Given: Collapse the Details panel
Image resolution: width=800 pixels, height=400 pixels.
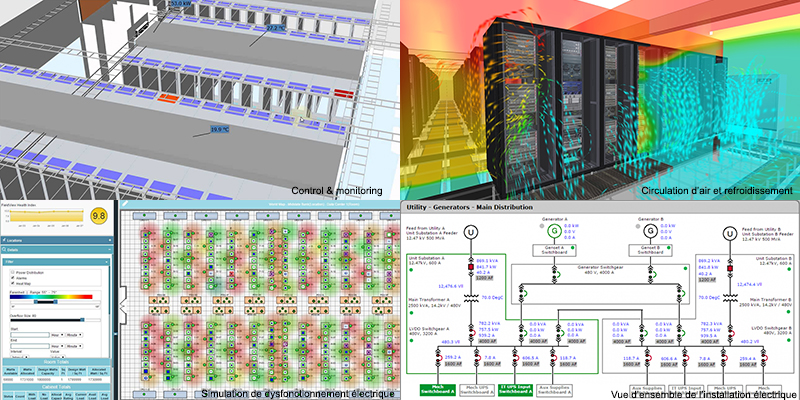Looking at the screenshot, I should (x=110, y=249).
